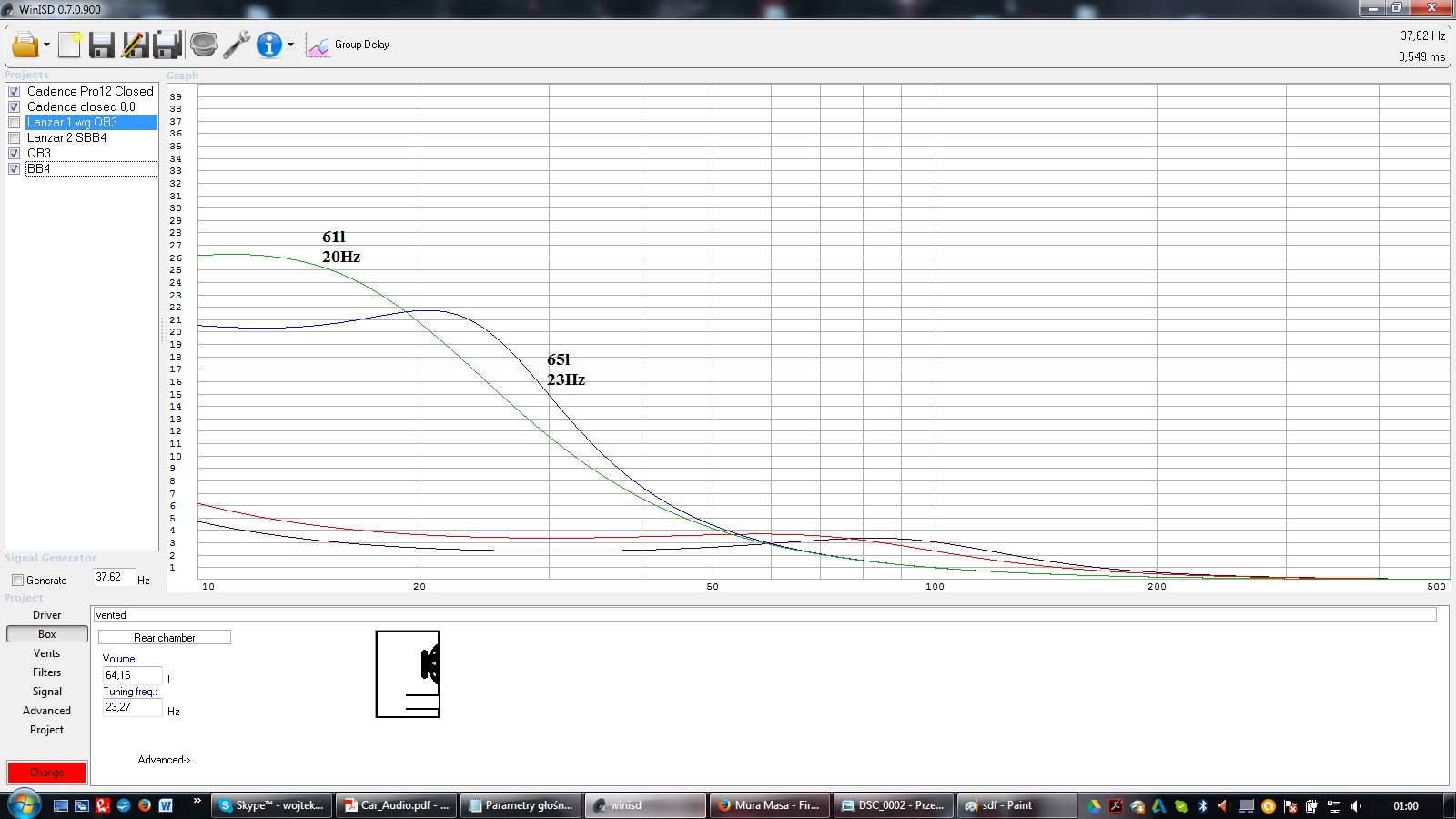
Task: Click the box Volume input field
Action: (132, 675)
